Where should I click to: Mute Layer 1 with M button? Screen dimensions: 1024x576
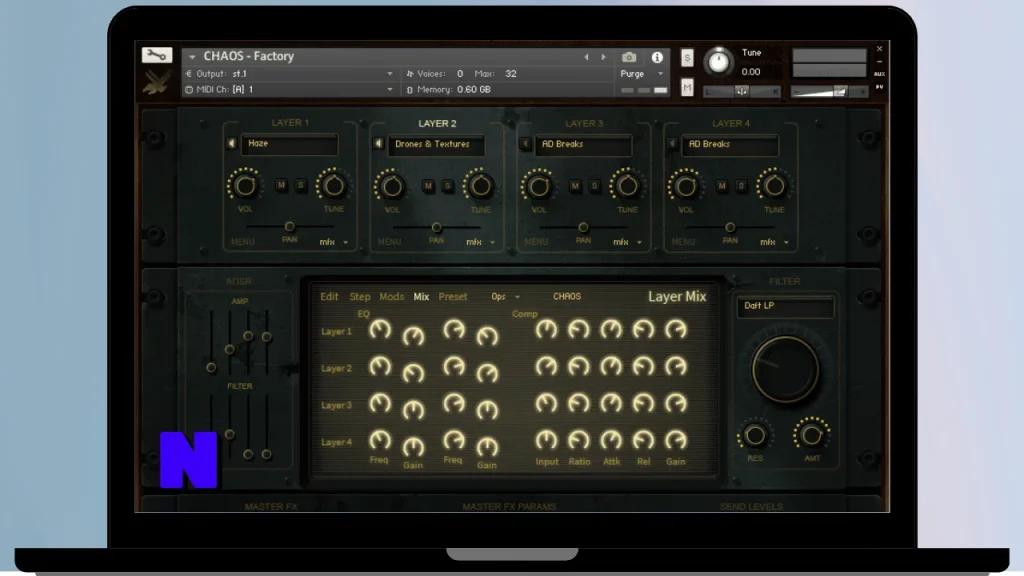281,185
